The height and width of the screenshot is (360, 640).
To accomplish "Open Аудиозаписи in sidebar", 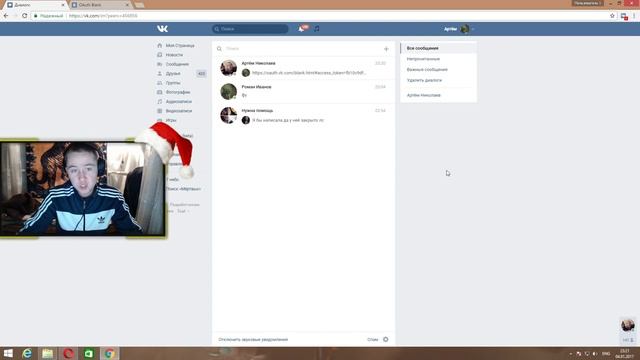I will tap(180, 102).
